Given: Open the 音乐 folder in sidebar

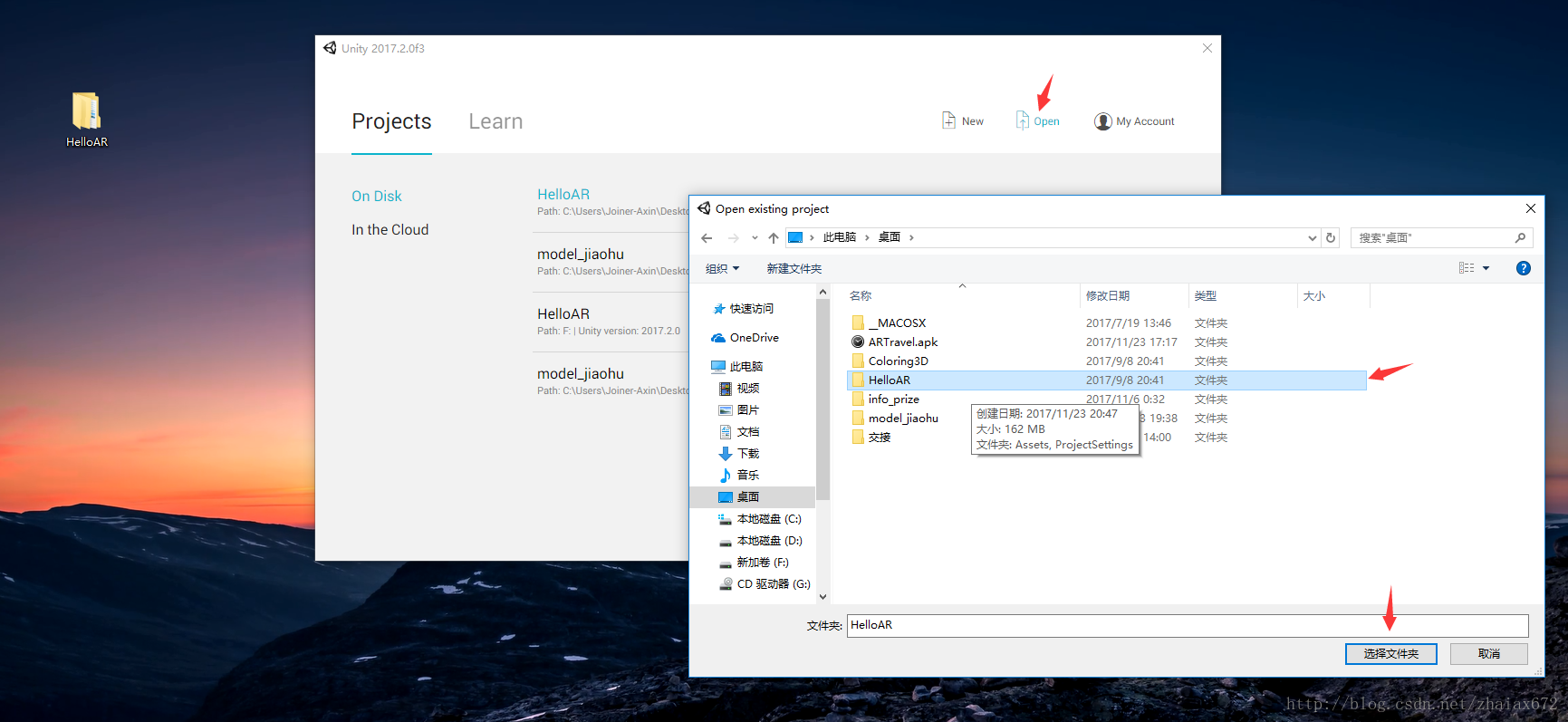Looking at the screenshot, I should pyautogui.click(x=739, y=476).
